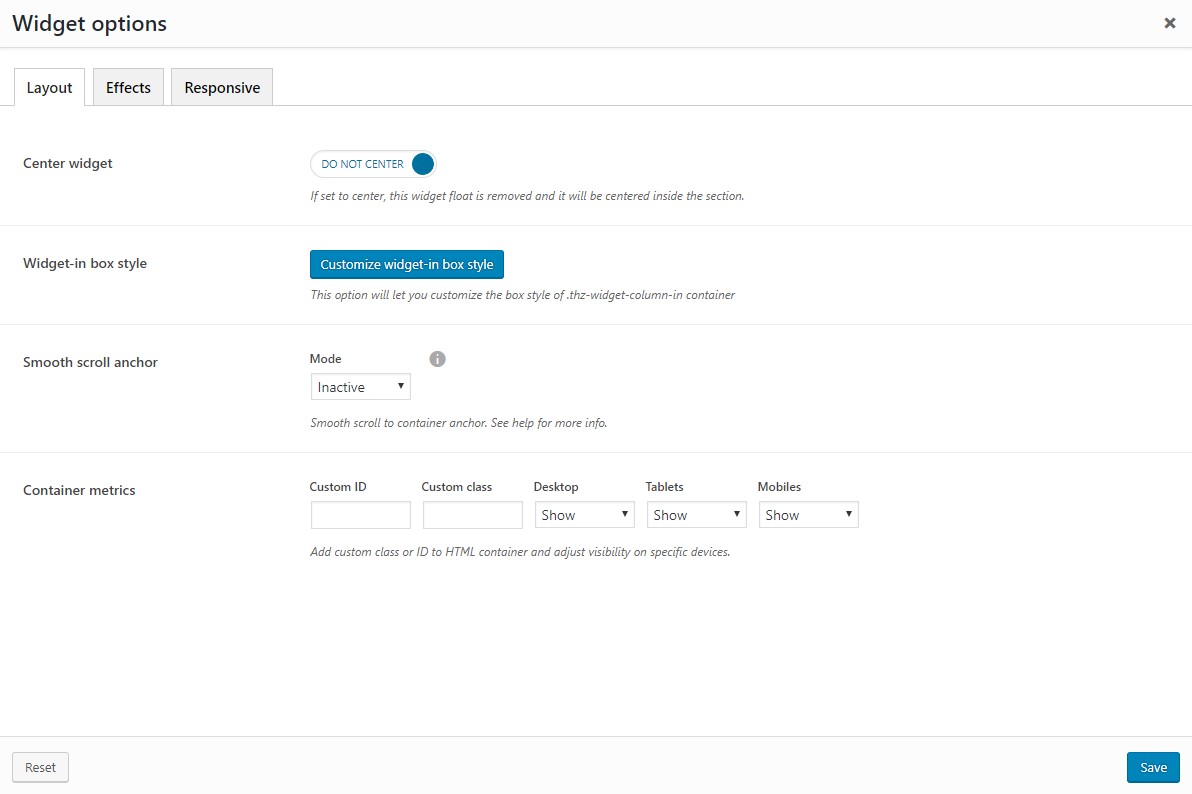
Task: Click the Mode help info icon
Action: [437, 359]
